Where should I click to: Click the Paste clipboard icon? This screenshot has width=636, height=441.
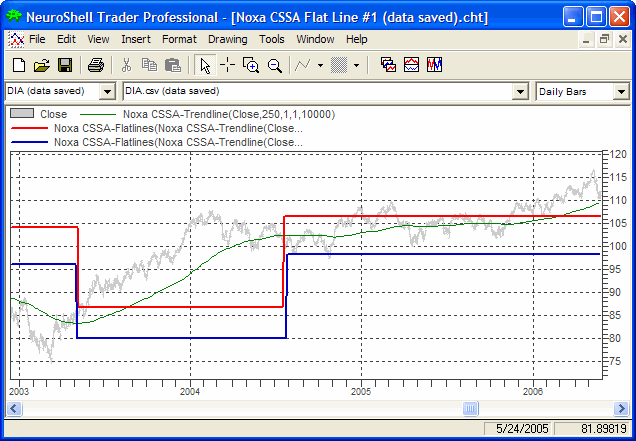pos(173,65)
